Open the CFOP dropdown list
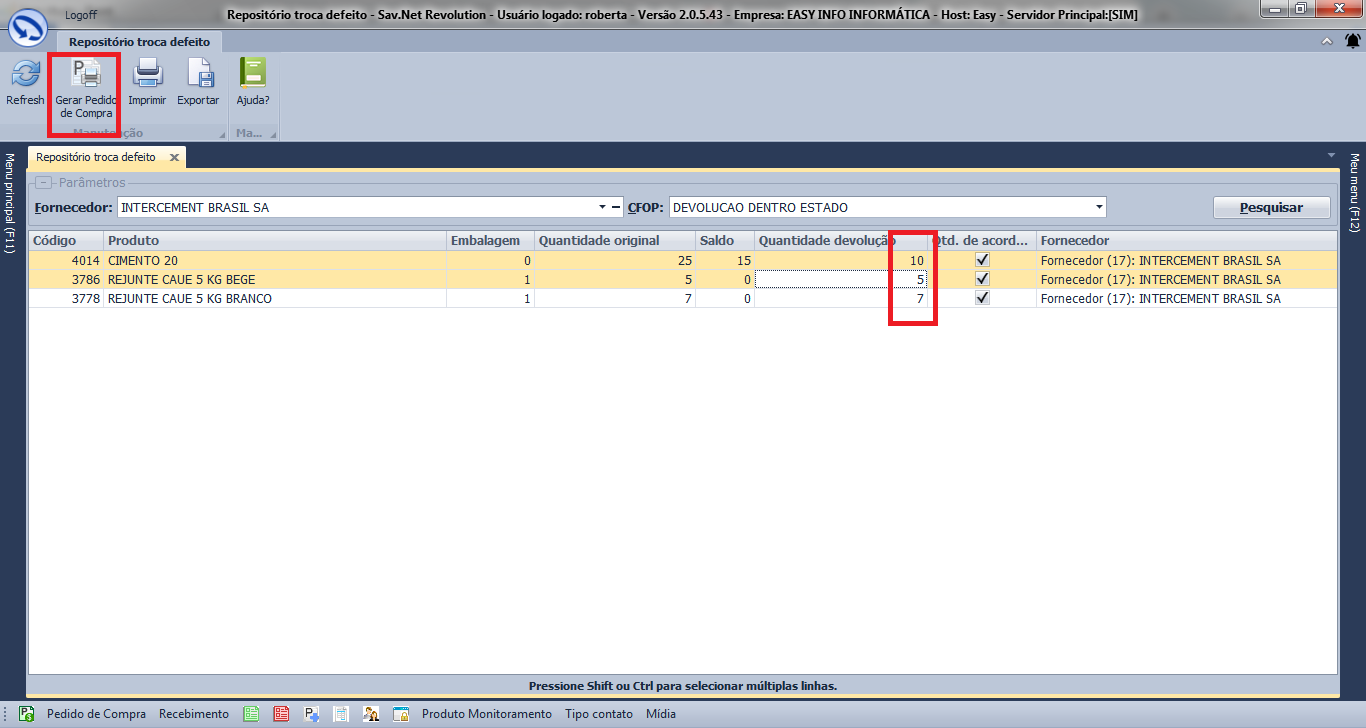The height and width of the screenshot is (728, 1366). point(1099,208)
